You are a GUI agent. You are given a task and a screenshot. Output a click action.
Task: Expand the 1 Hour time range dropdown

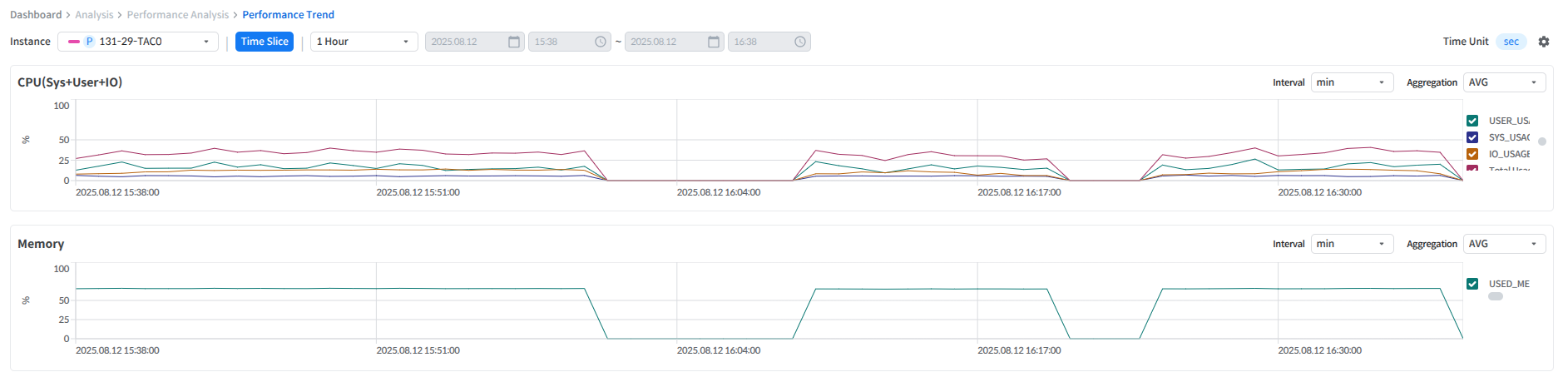pos(364,42)
